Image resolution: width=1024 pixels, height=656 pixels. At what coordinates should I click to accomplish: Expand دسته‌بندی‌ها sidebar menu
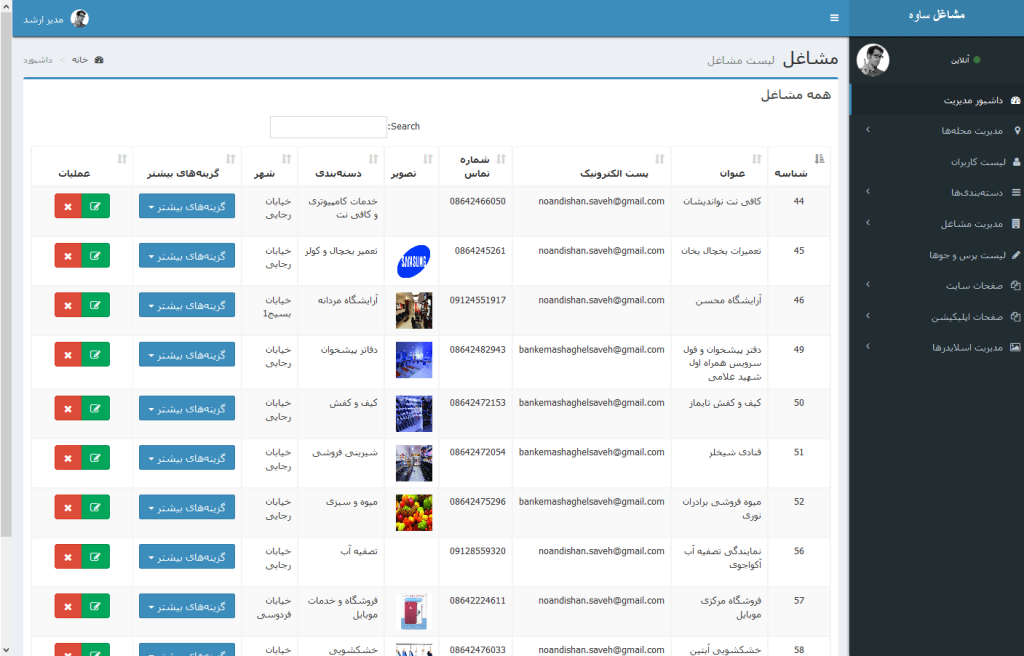(x=937, y=192)
